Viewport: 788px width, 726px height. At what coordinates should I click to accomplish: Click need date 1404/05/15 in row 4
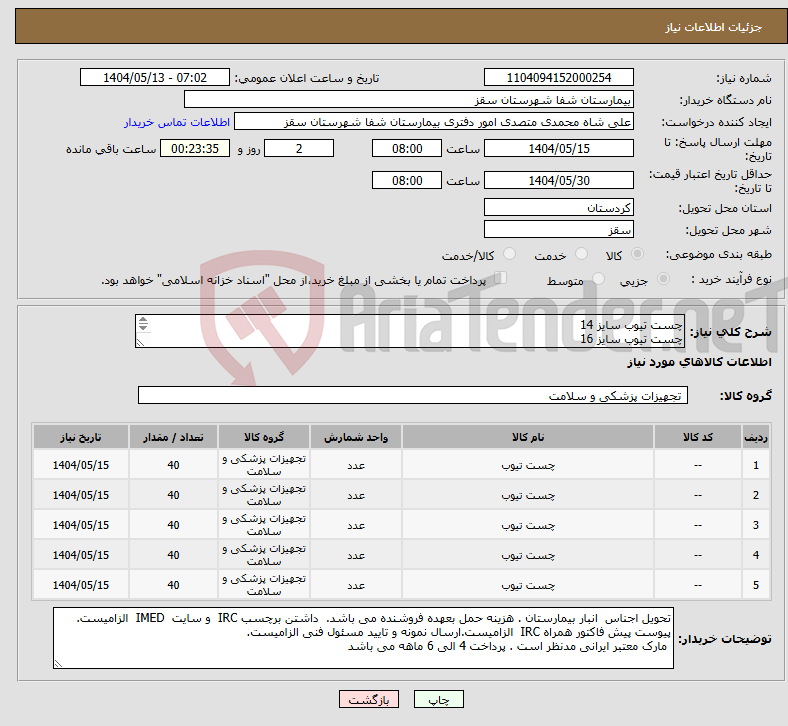[x=81, y=555]
